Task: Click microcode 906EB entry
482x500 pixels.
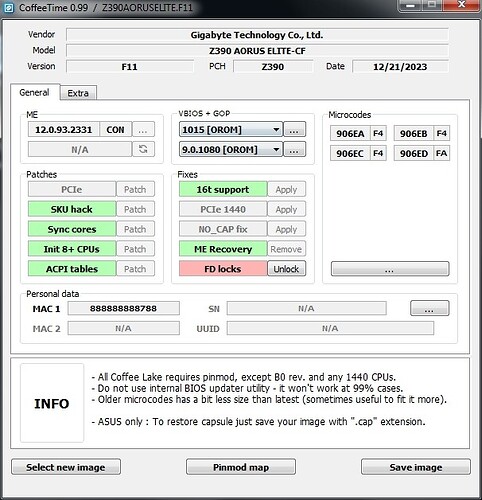Action: (x=413, y=133)
